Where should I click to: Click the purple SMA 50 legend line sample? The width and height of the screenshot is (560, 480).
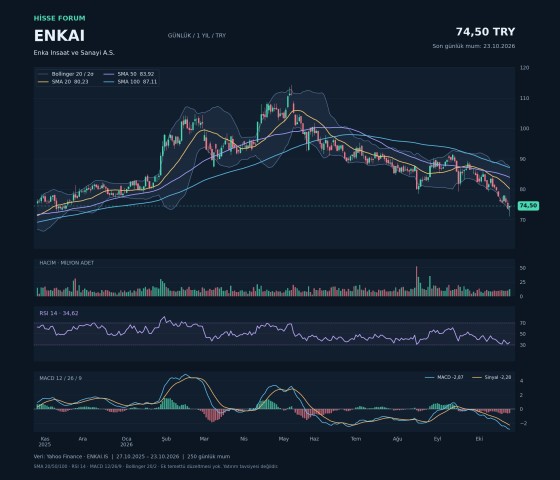click(109, 74)
